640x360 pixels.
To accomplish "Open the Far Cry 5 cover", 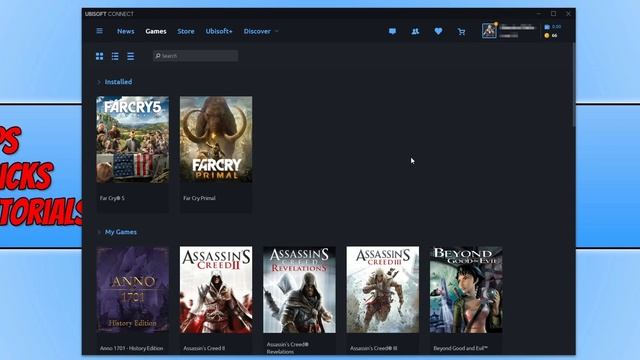I will coord(132,140).
